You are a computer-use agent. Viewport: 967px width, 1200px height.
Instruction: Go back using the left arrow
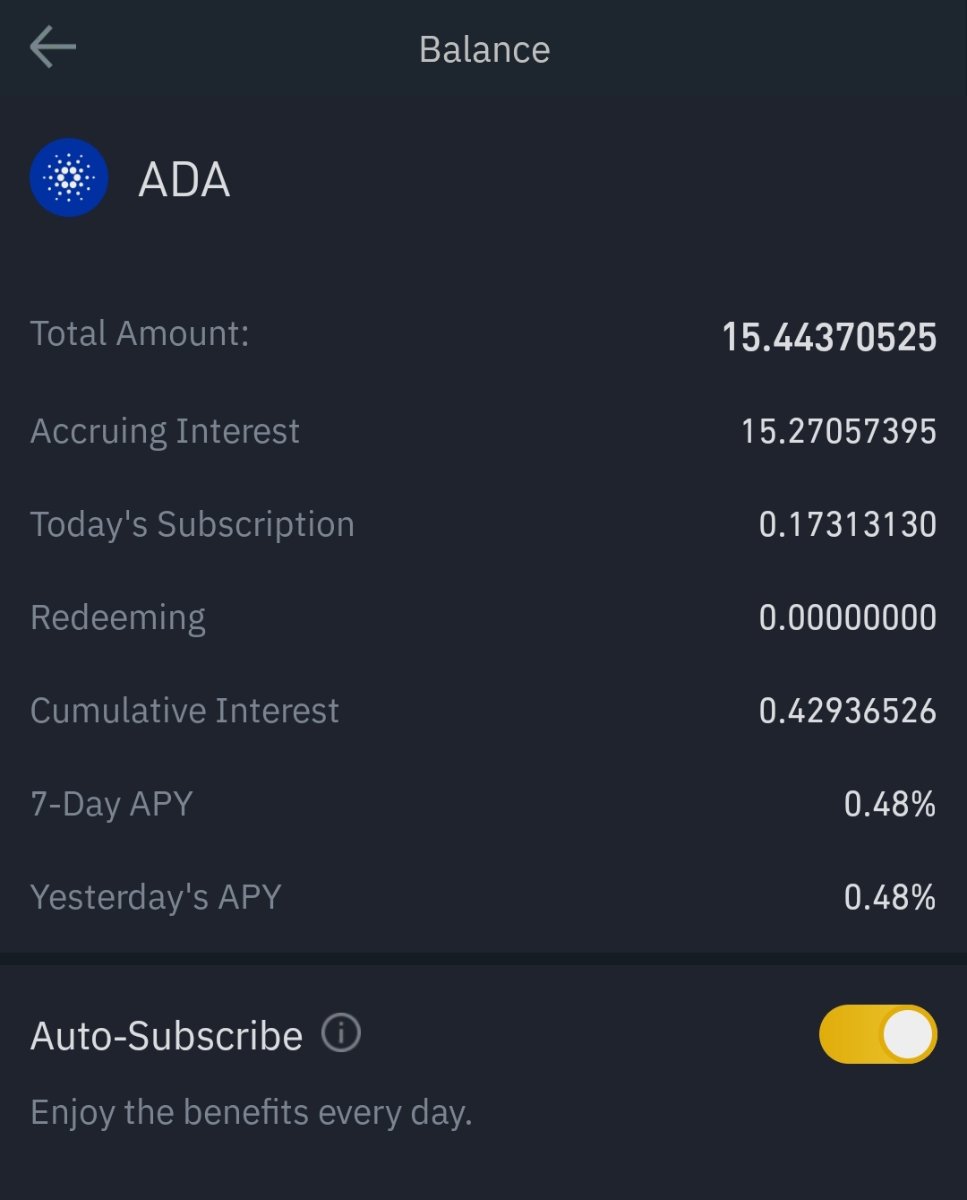pyautogui.click(x=53, y=48)
